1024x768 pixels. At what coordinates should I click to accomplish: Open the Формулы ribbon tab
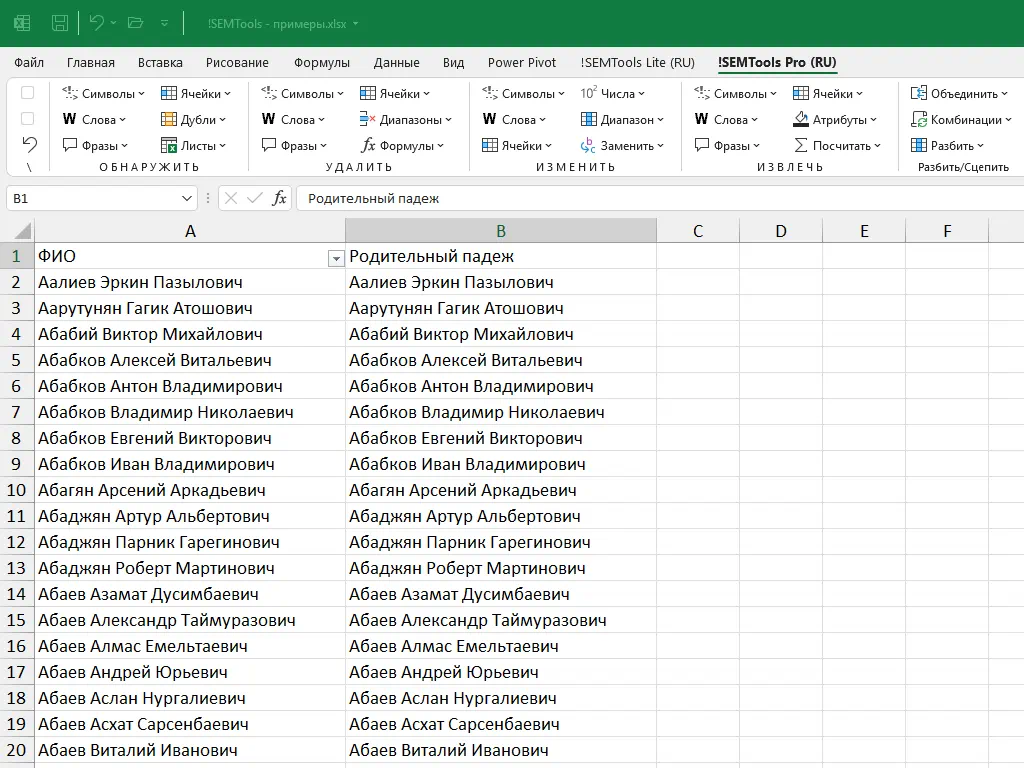321,63
